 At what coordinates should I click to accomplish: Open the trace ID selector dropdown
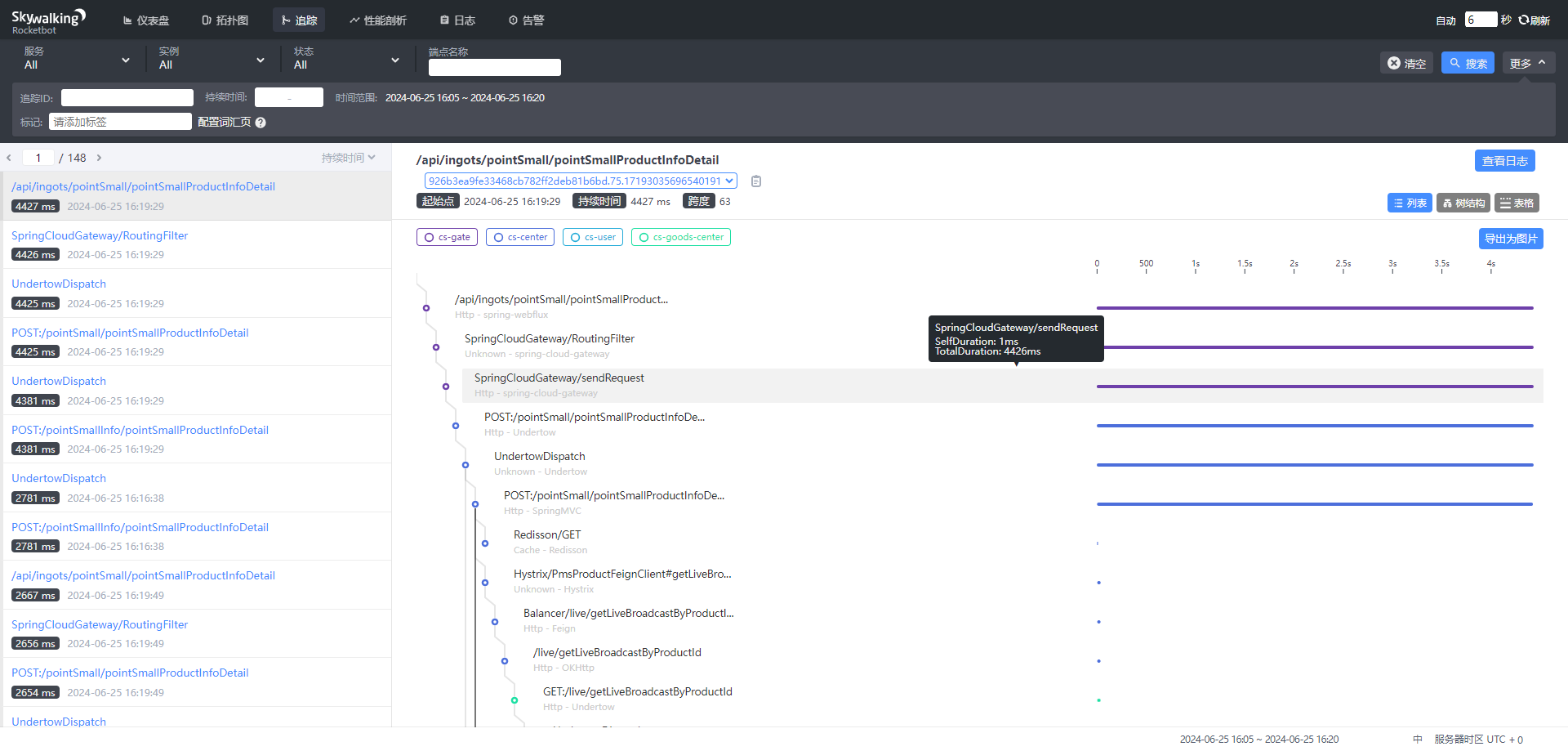(581, 181)
